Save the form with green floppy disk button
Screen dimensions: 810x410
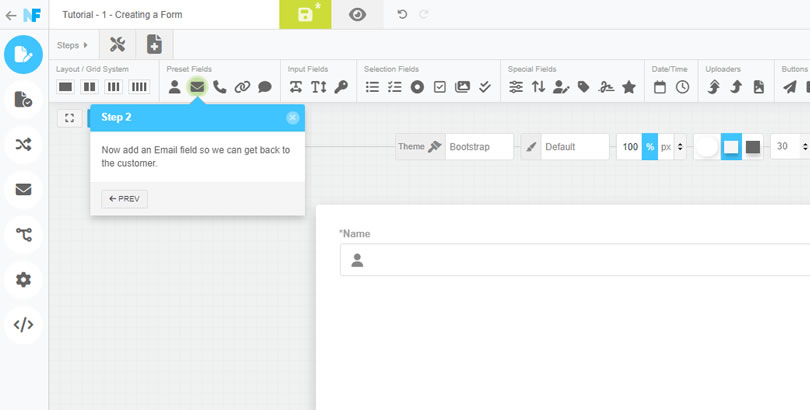point(305,14)
